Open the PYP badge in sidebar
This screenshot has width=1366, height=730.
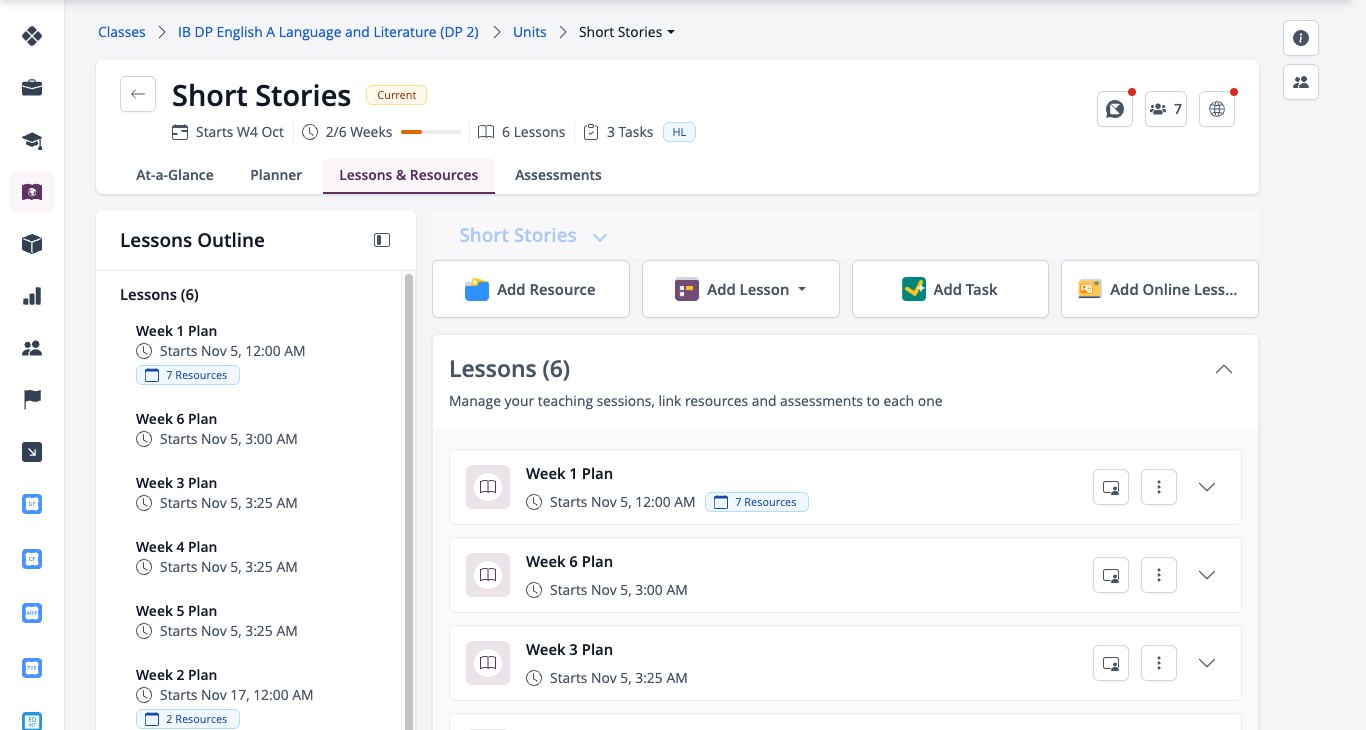tap(32, 666)
